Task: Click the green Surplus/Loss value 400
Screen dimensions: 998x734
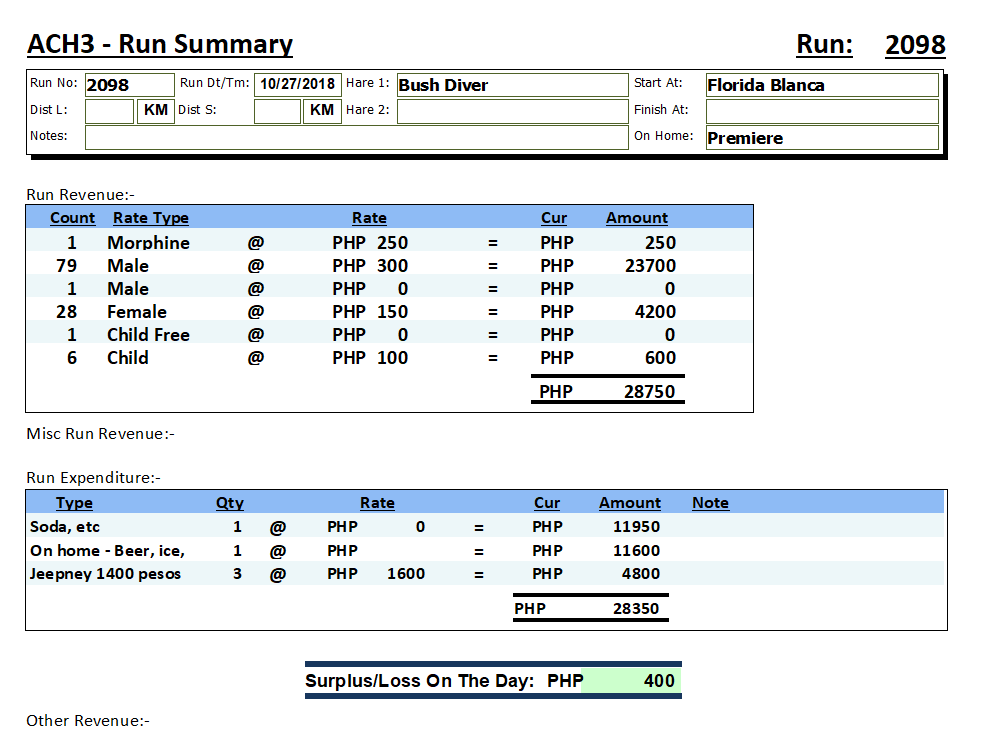Action: tap(630, 681)
